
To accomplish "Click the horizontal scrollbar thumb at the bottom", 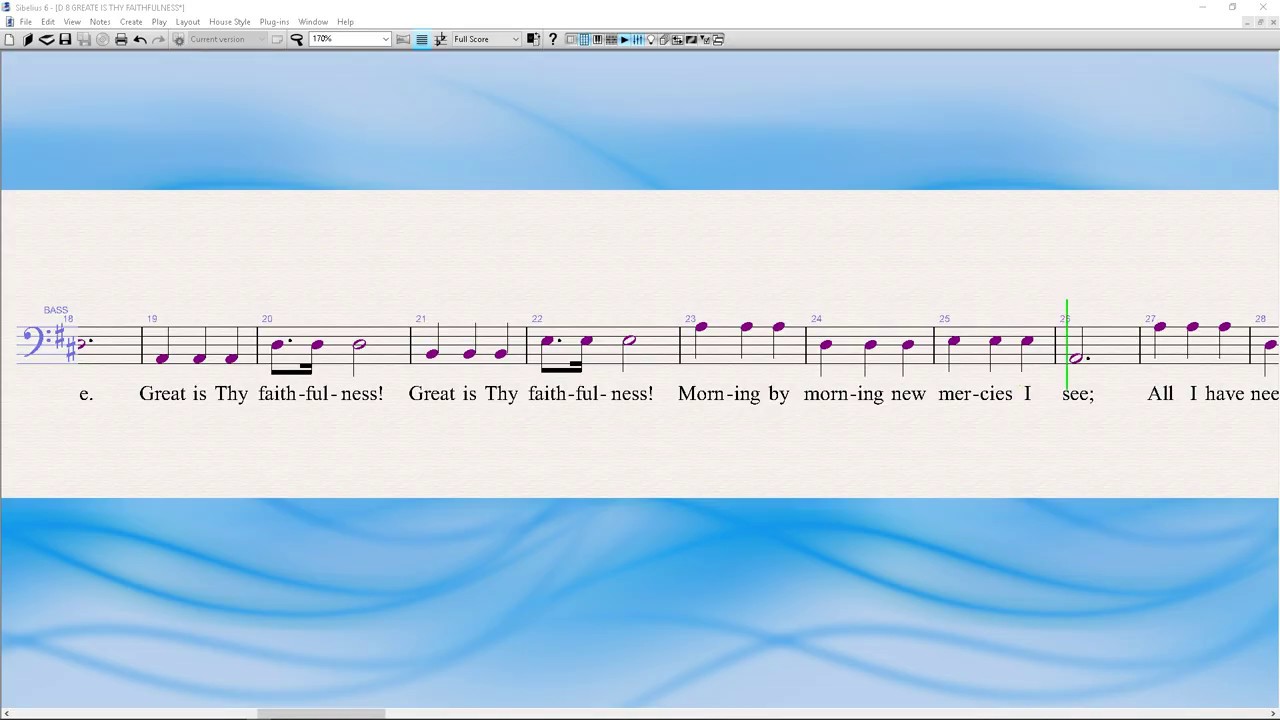I will click(321, 714).
